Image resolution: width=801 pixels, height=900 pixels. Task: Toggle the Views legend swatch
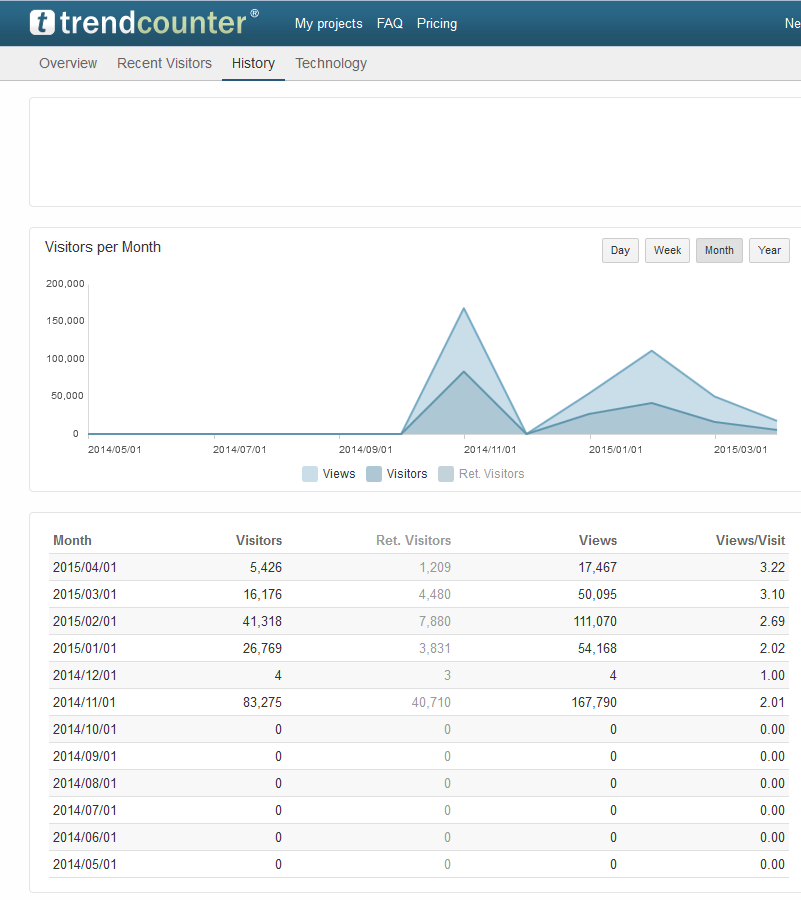[x=310, y=474]
